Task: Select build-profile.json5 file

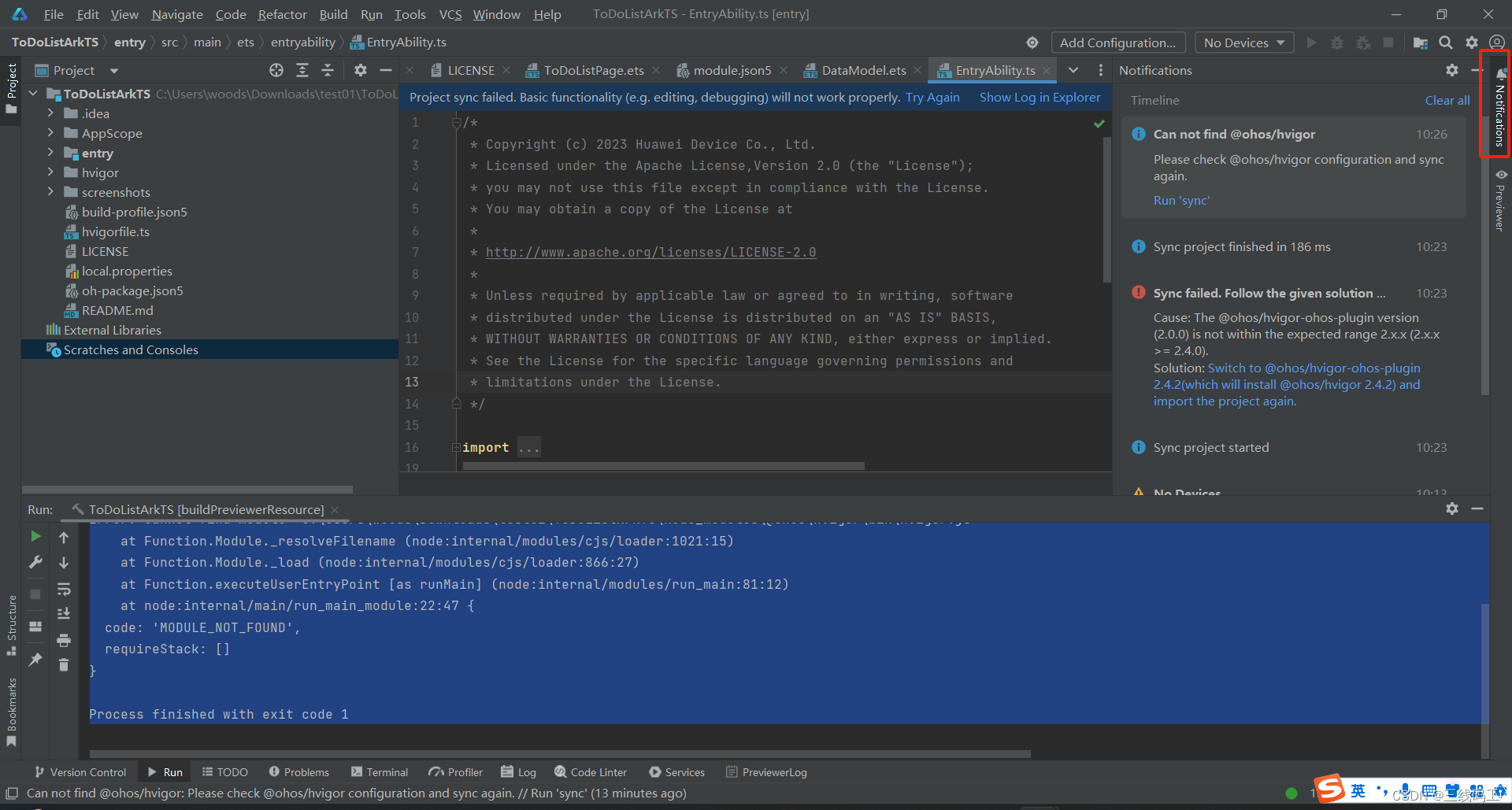Action: click(134, 212)
